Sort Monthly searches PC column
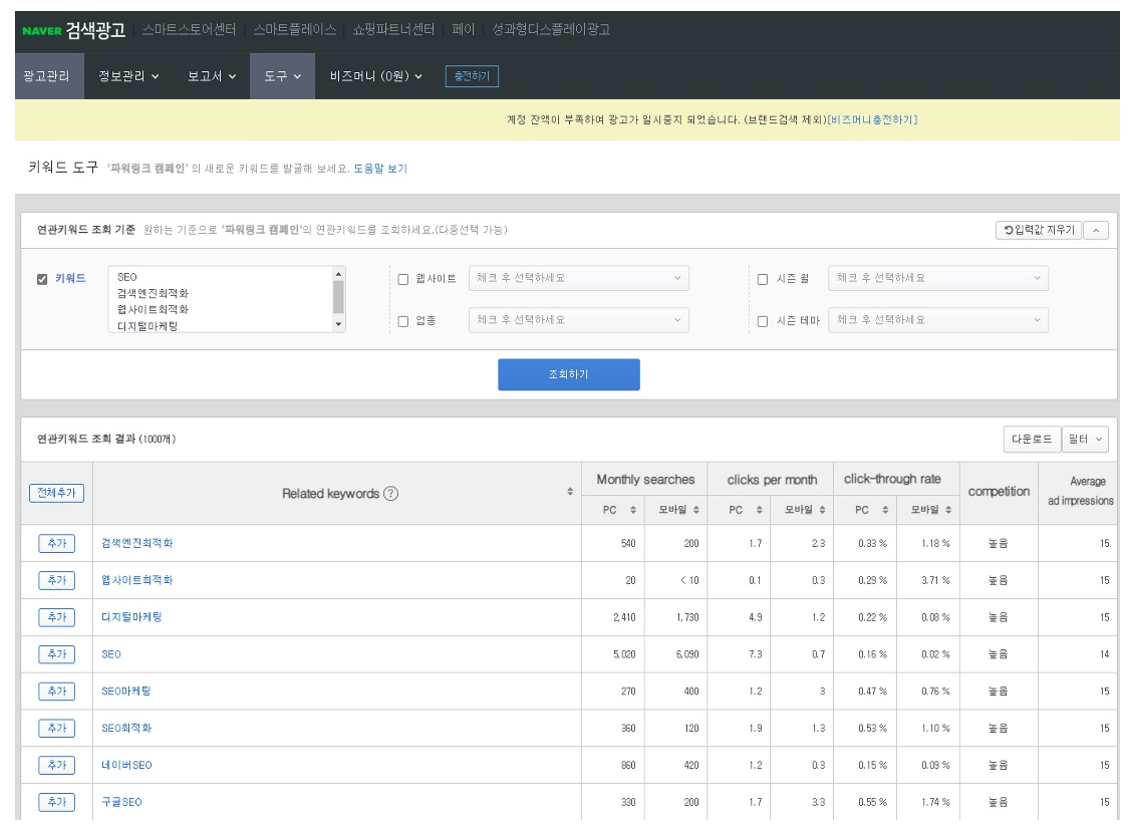This screenshot has height=833, width=1135. [633, 510]
